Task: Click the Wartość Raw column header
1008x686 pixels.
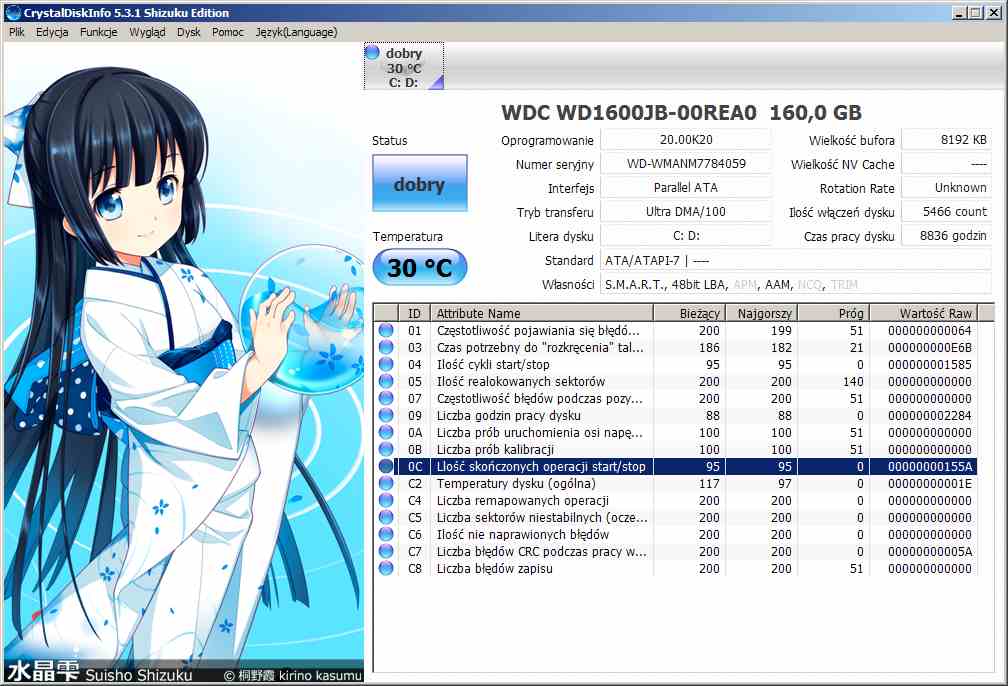Action: (x=924, y=313)
